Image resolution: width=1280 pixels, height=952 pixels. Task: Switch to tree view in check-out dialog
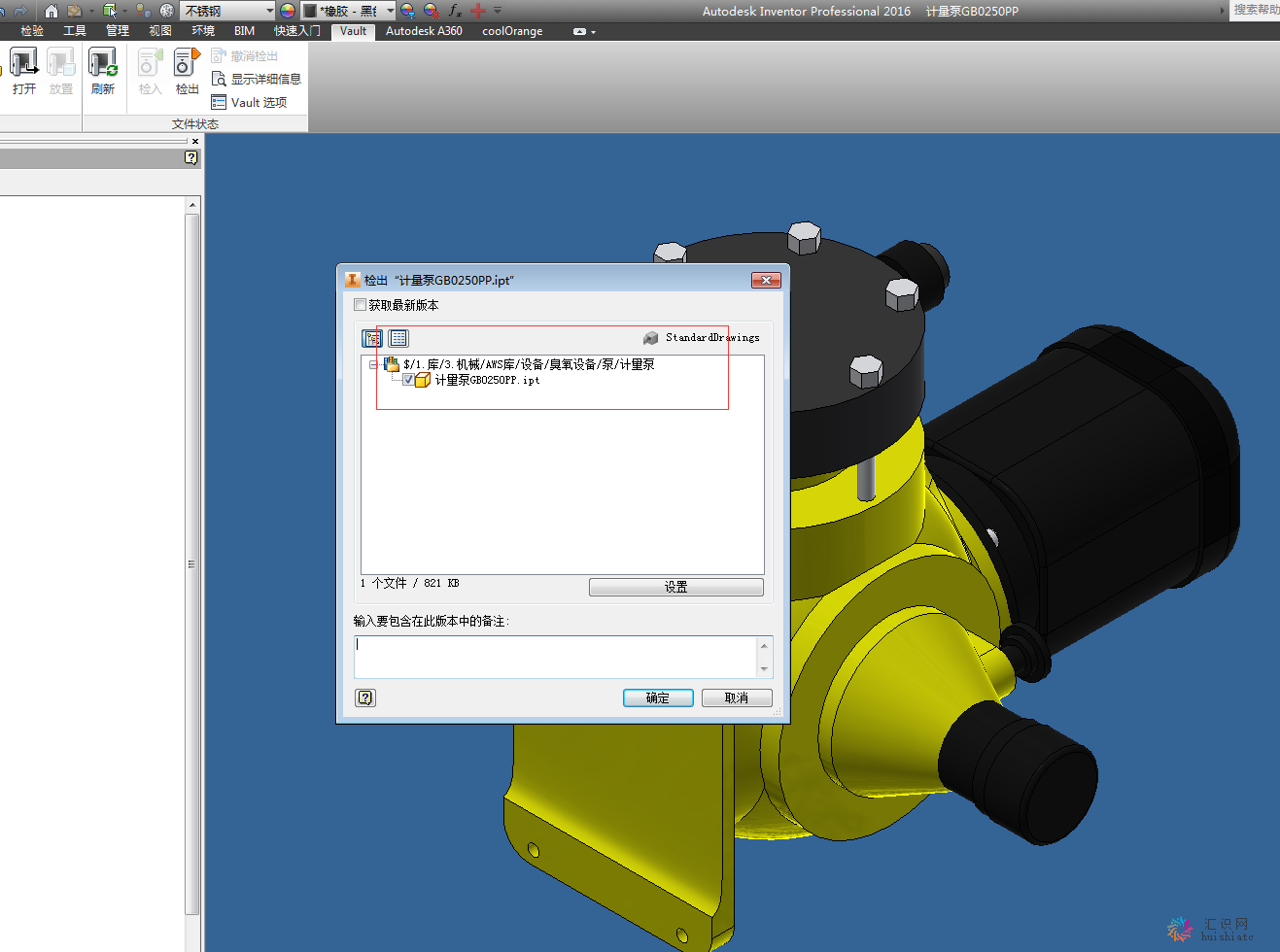(372, 338)
